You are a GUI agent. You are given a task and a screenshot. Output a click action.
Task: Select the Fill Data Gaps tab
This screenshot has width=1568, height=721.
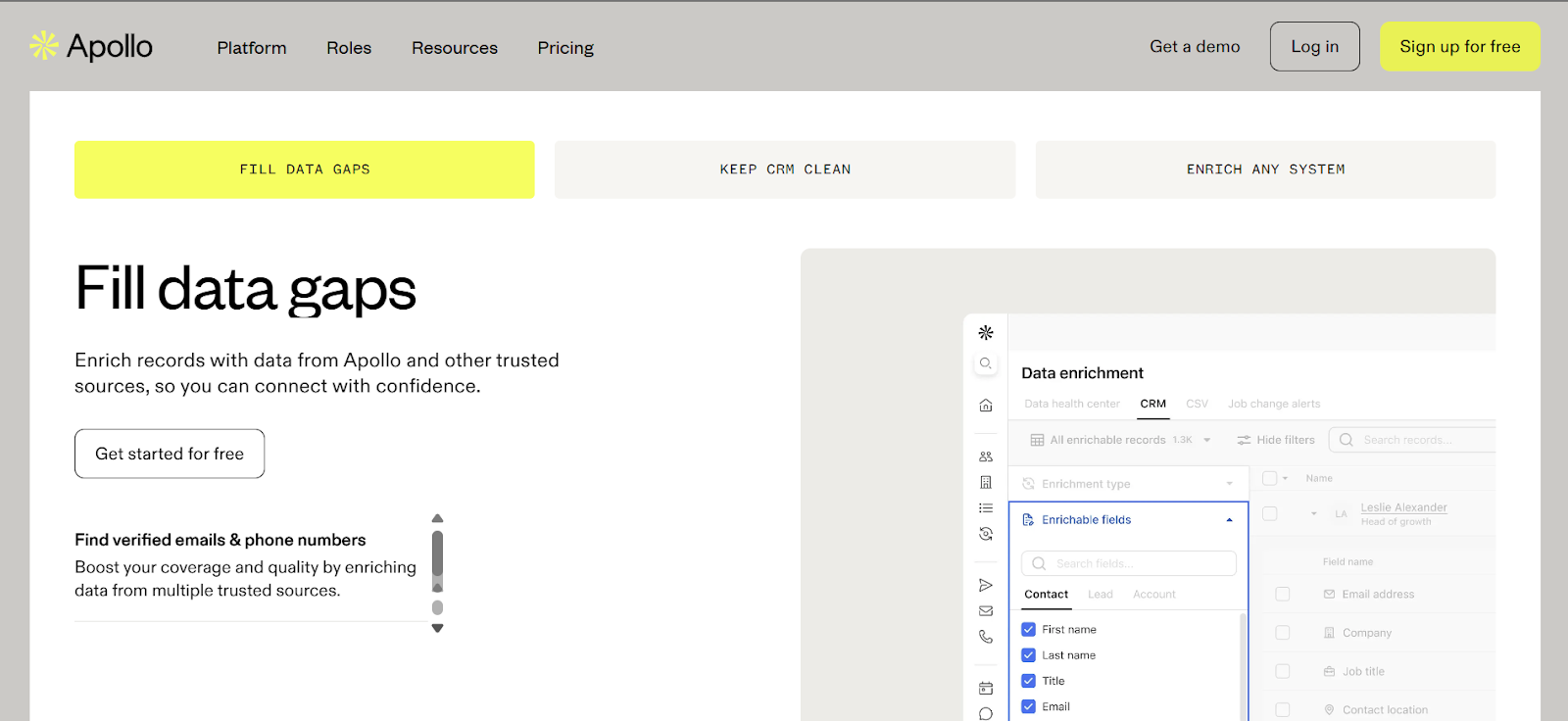305,169
